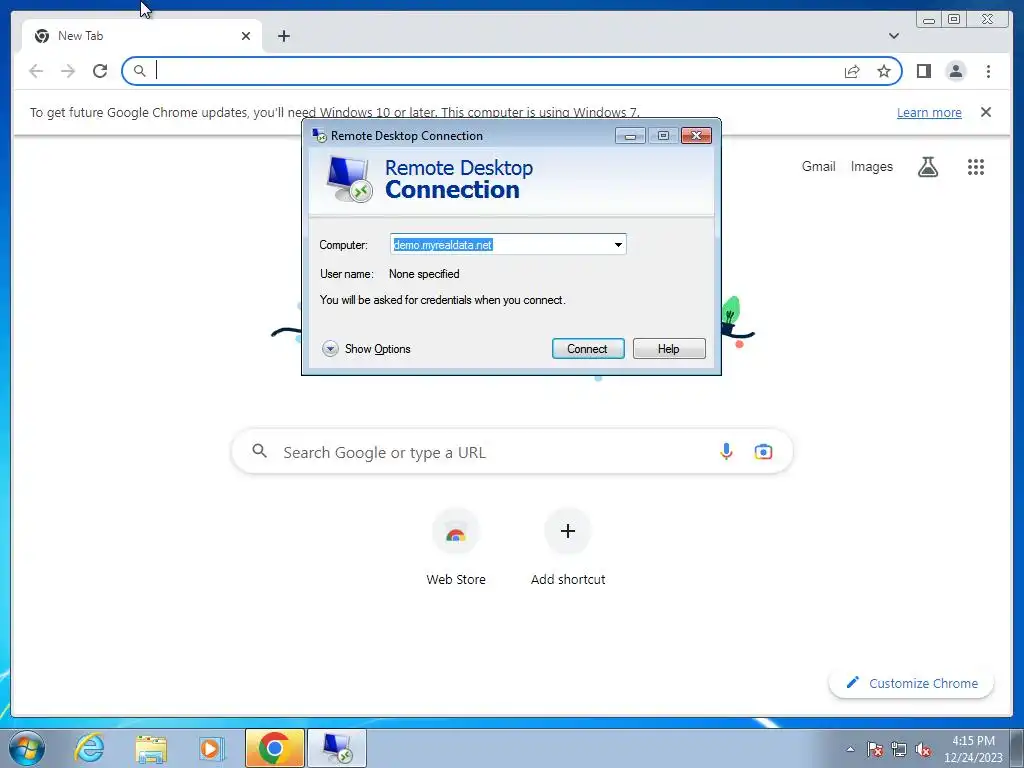Reload the page with the refresh icon
This screenshot has width=1024, height=768.
pyautogui.click(x=100, y=71)
